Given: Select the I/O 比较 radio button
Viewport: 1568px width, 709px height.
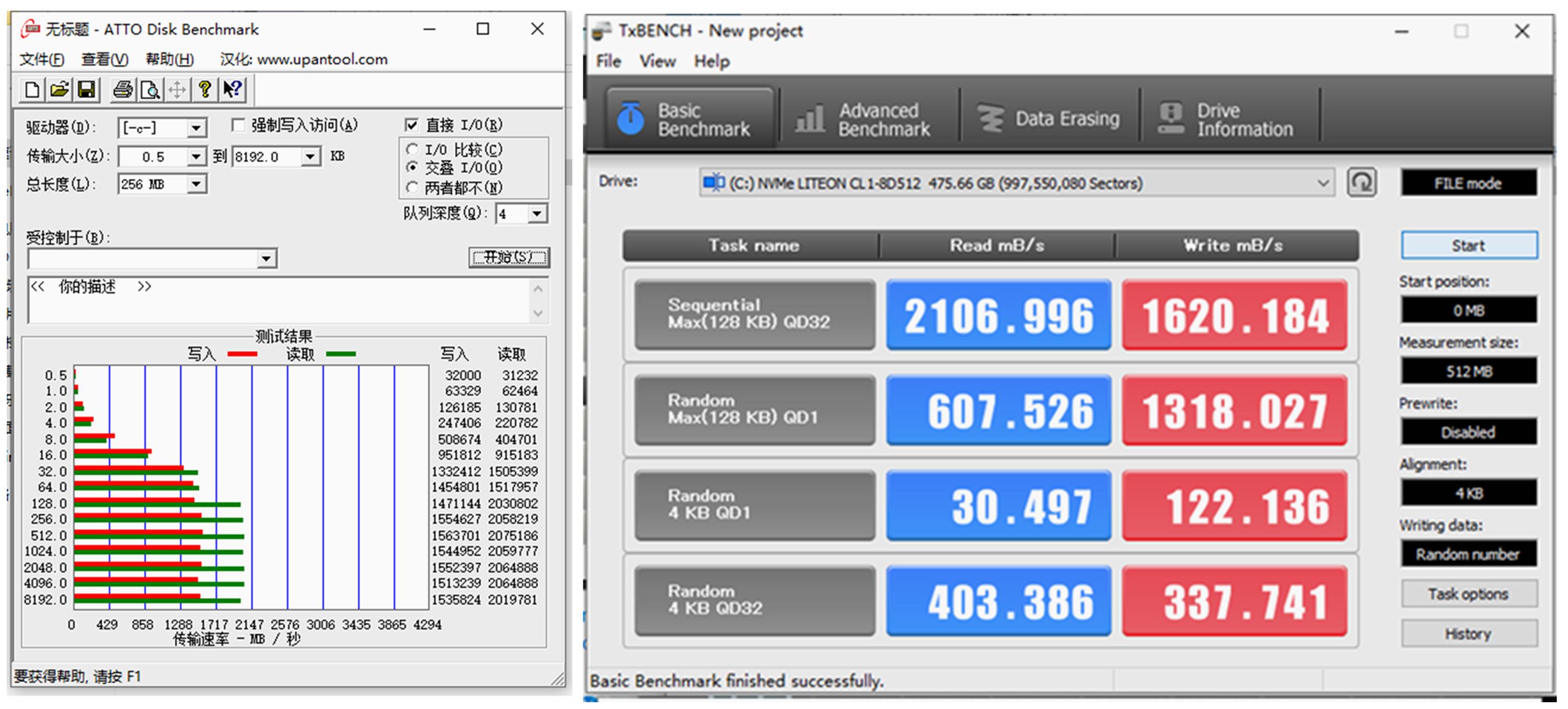Looking at the screenshot, I should (x=412, y=149).
